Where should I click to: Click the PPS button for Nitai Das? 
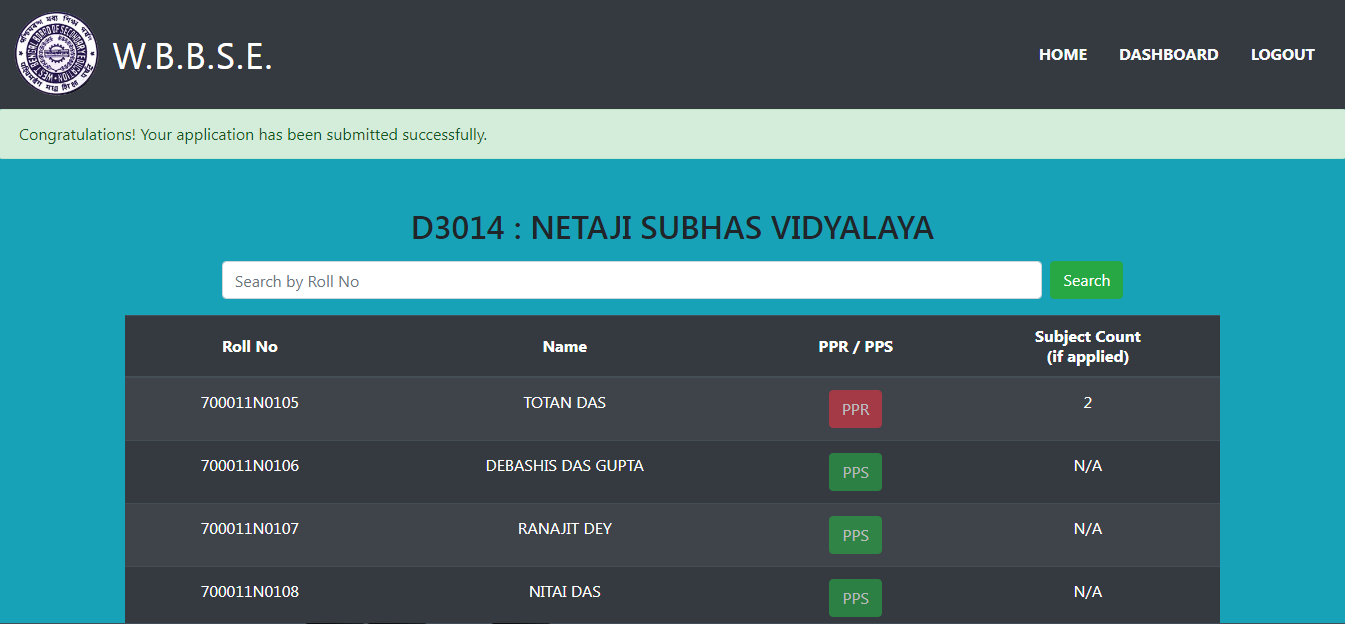point(855,598)
